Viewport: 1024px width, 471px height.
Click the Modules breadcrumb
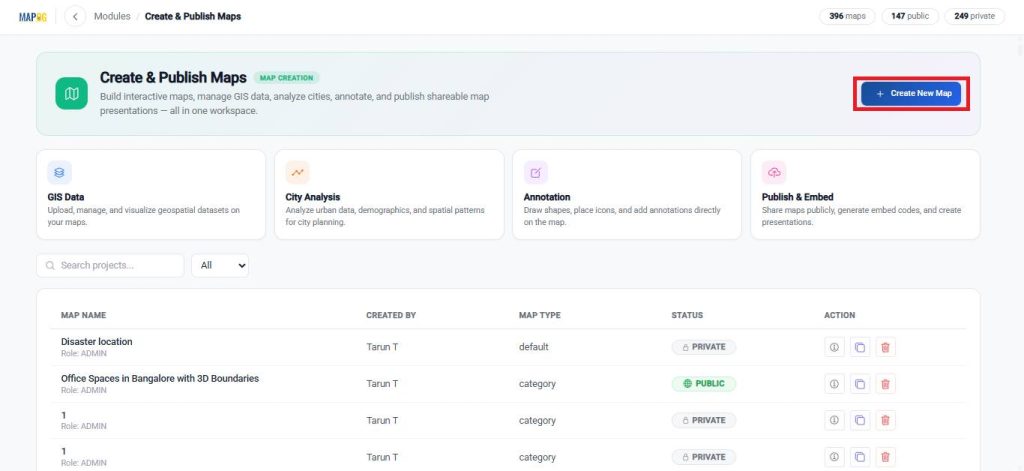click(x=112, y=16)
